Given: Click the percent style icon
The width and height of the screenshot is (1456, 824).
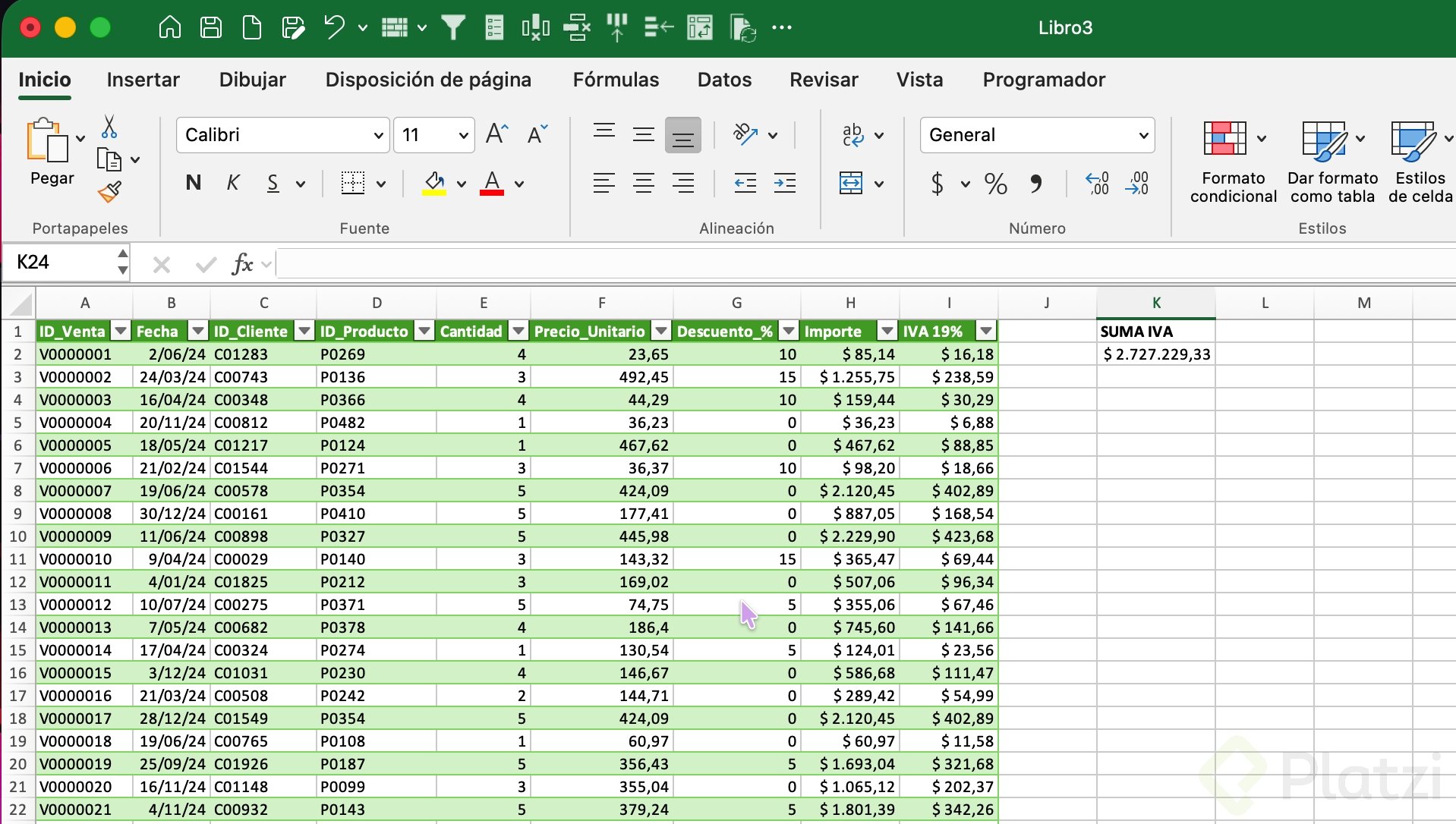Looking at the screenshot, I should click(995, 184).
